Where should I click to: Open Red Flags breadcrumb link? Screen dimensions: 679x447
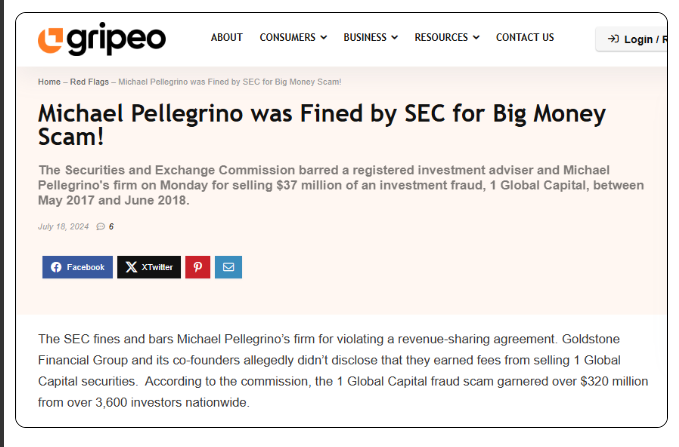point(89,82)
